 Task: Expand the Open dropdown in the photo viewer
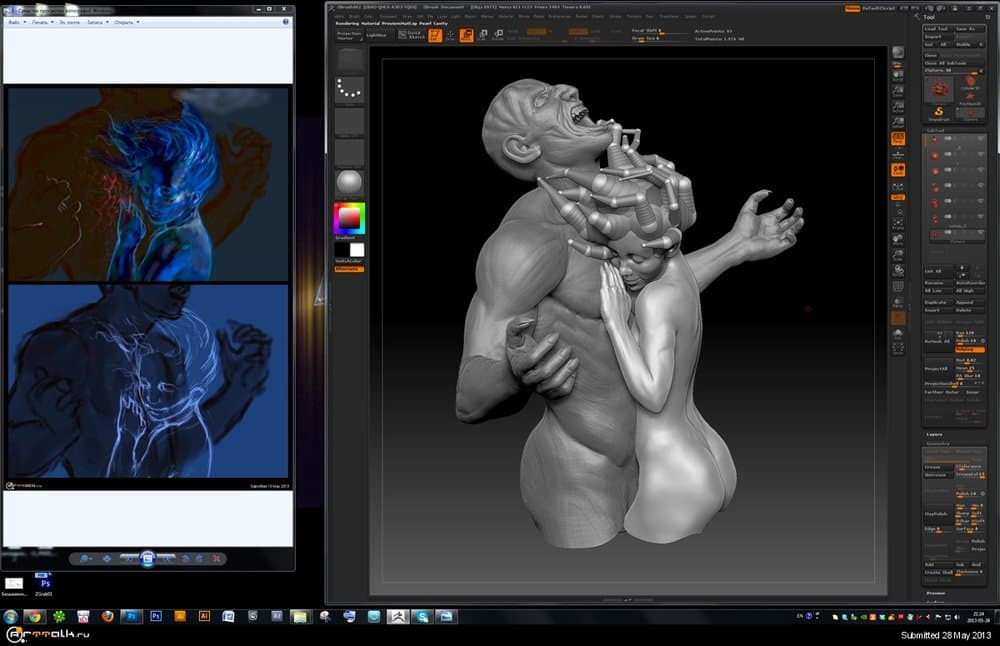point(126,22)
